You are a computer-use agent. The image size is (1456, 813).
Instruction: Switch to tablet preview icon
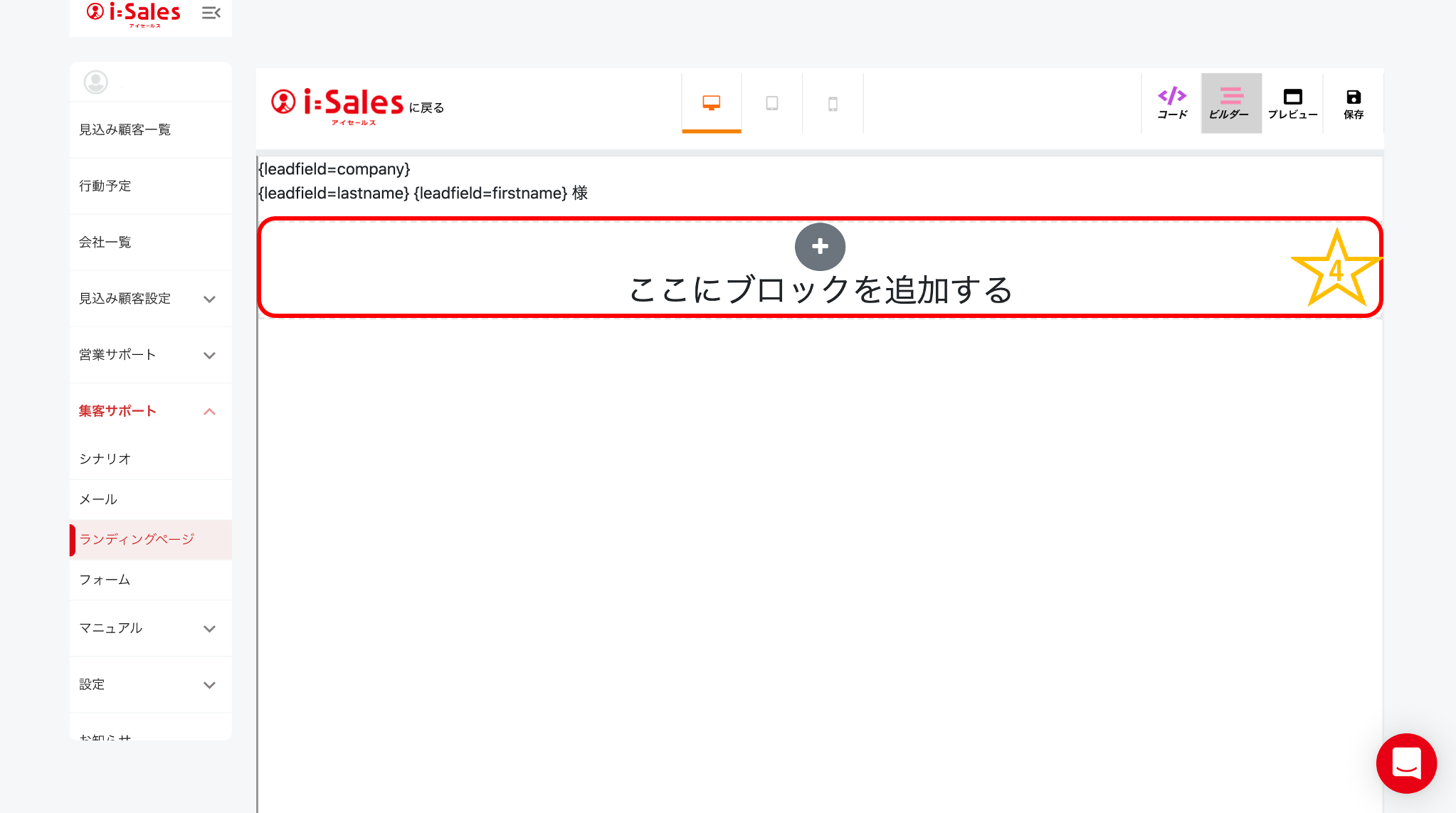point(771,103)
